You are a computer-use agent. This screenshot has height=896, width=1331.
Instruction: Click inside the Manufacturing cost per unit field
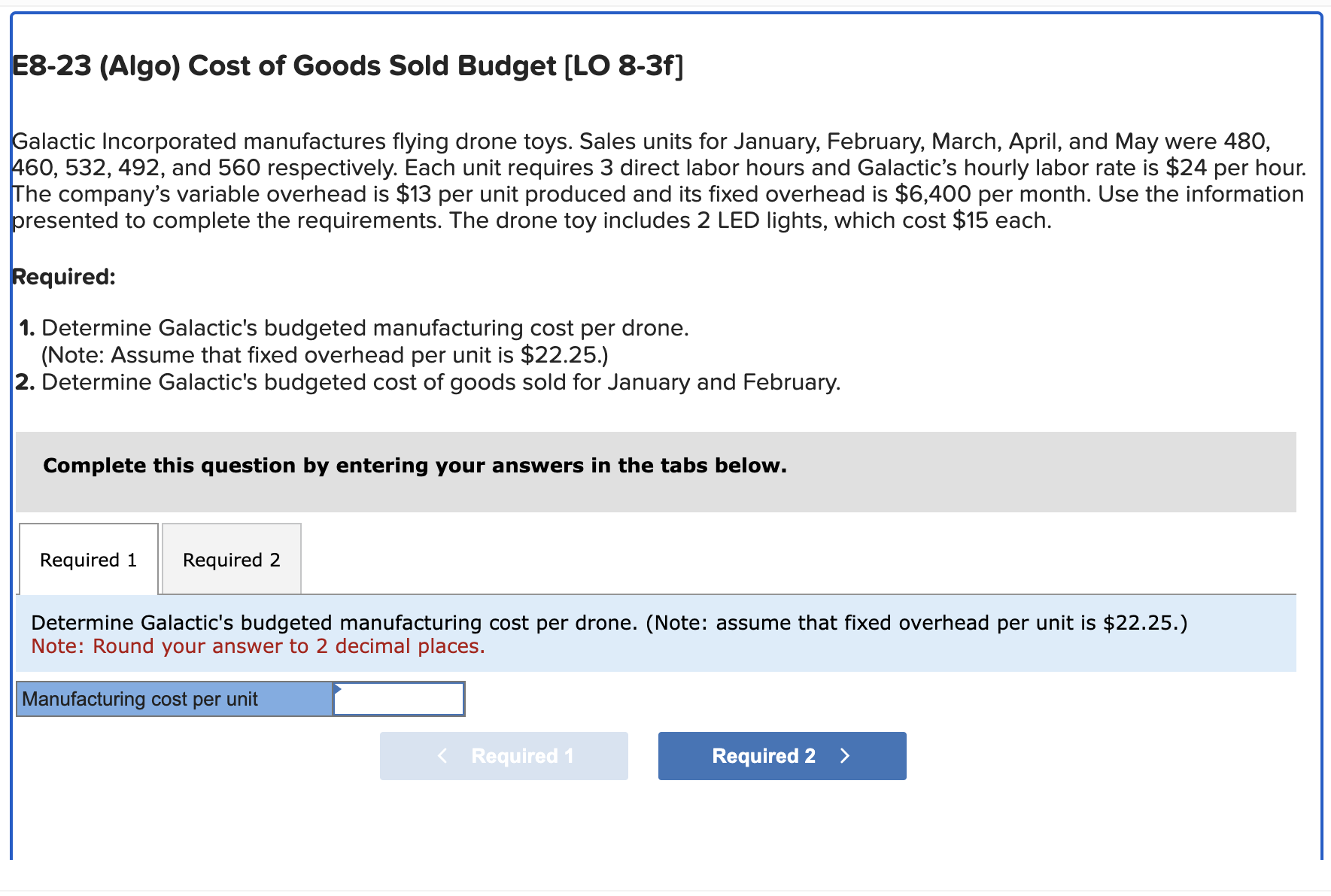tap(398, 698)
